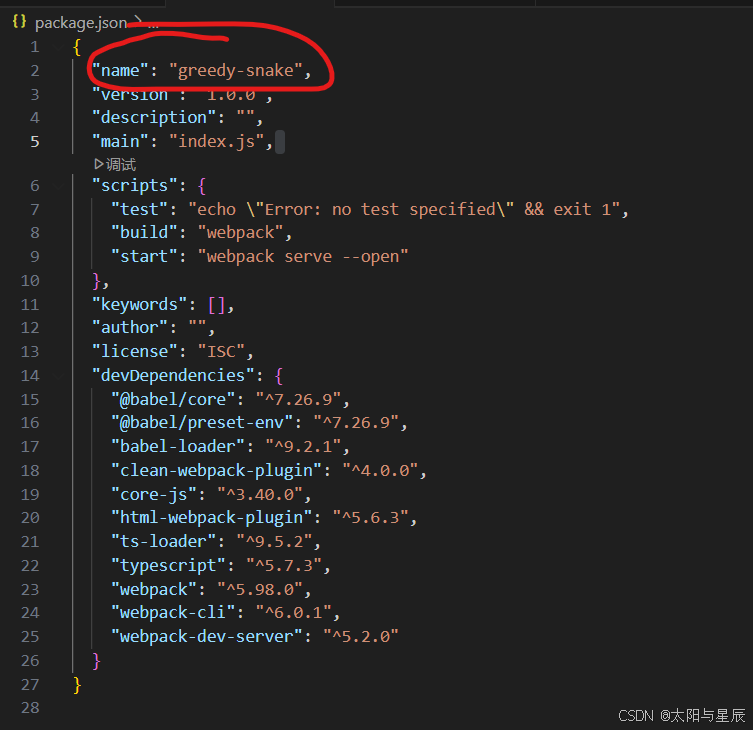
Task: Click the "name" key on line 2
Action: pos(120,71)
